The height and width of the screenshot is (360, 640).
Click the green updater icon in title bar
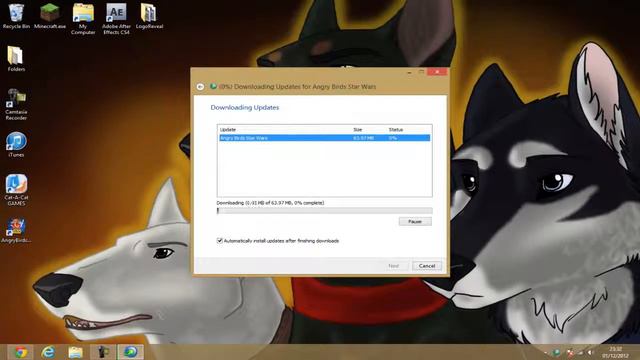pyautogui.click(x=213, y=86)
